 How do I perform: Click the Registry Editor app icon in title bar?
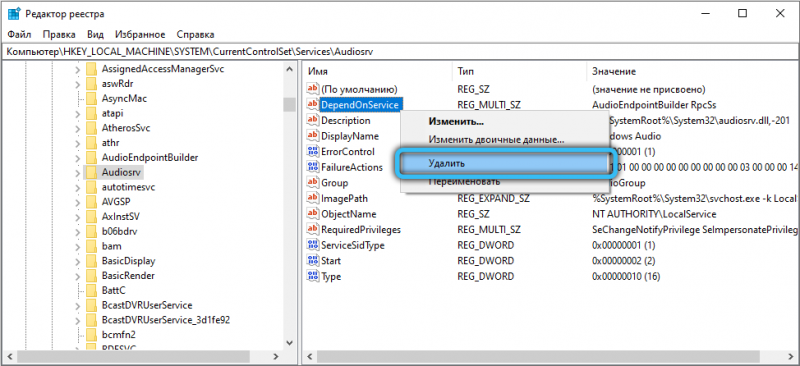pos(14,13)
